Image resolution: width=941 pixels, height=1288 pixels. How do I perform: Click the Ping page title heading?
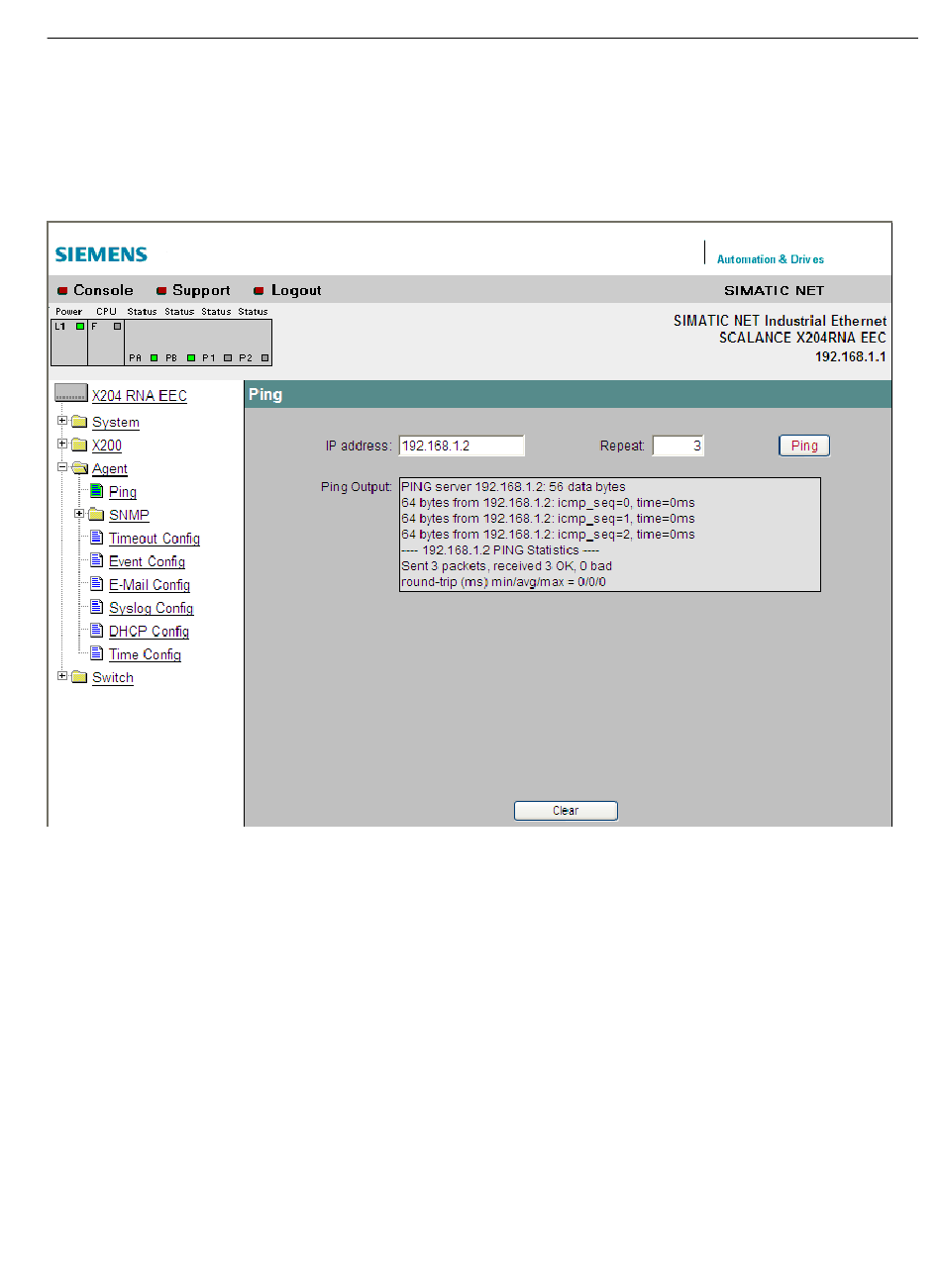(265, 394)
